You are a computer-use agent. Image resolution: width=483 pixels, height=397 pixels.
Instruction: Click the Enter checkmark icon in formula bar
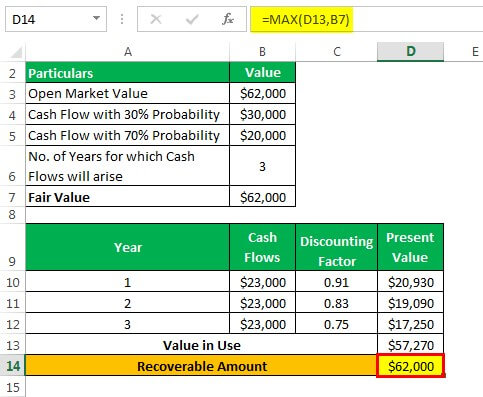pyautogui.click(x=192, y=19)
